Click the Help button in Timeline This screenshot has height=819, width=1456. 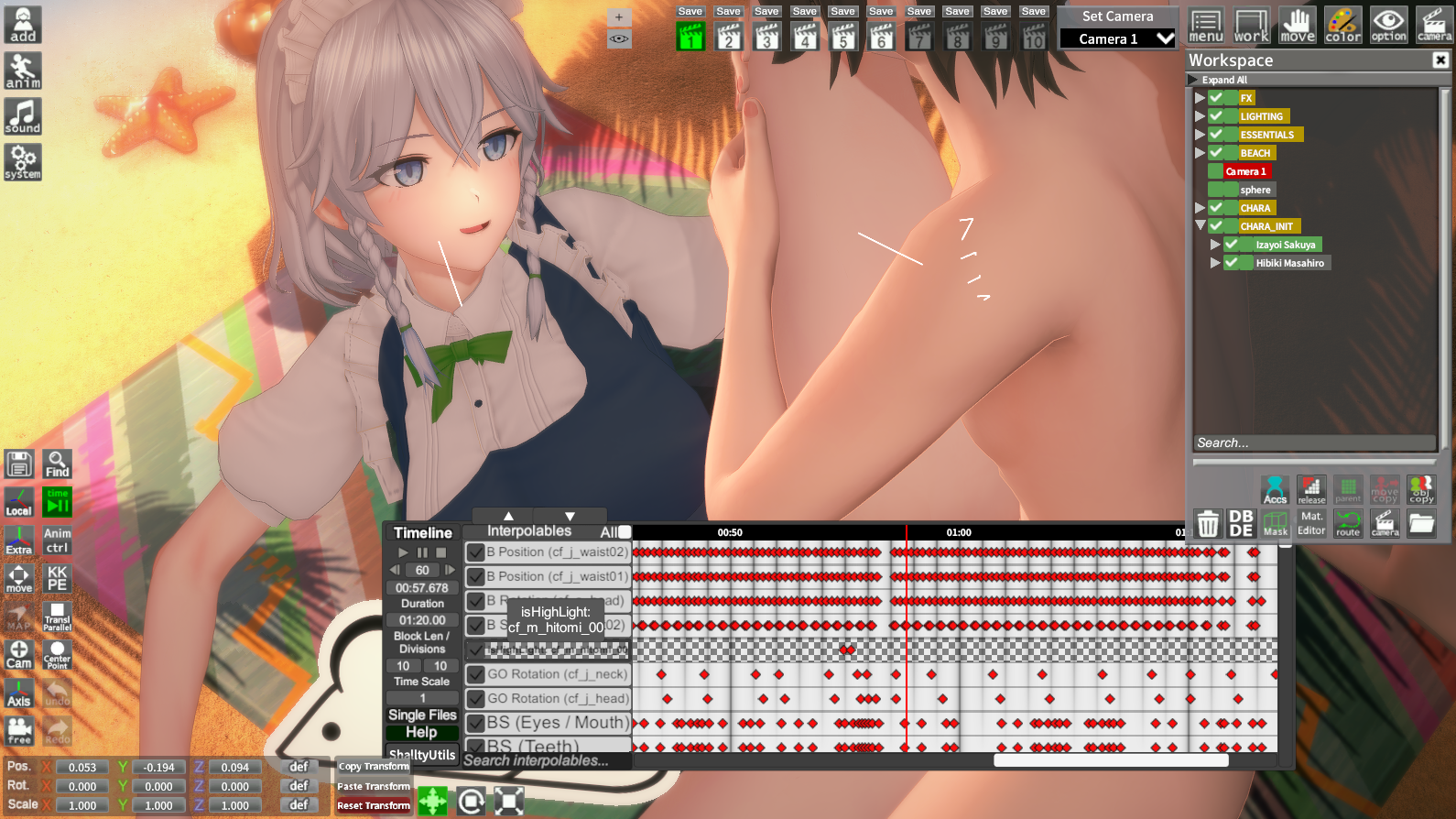pos(421,732)
